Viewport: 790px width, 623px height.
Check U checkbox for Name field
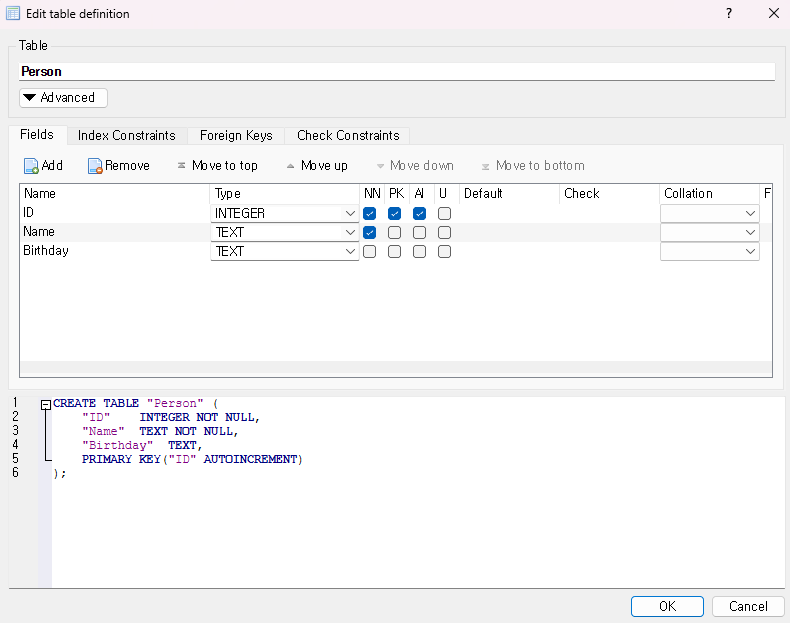[444, 233]
